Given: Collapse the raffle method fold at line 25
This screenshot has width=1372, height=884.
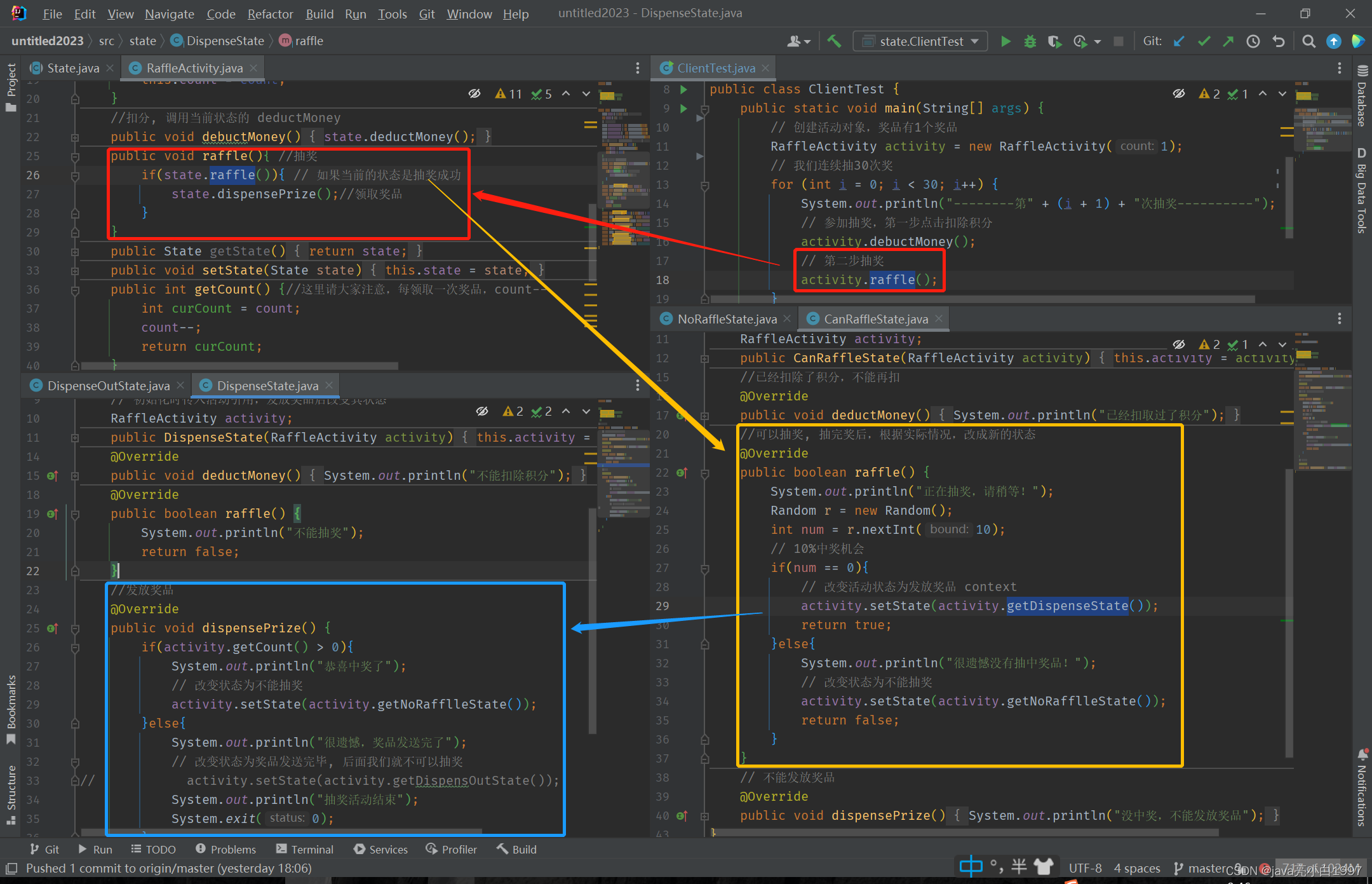Looking at the screenshot, I should click(75, 156).
